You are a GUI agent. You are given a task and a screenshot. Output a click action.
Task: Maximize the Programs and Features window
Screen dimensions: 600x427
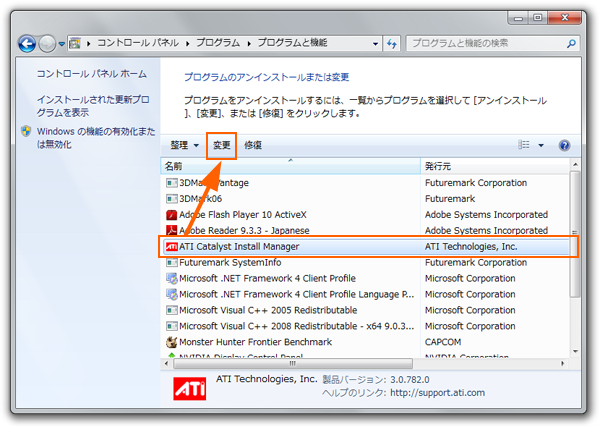coord(538,18)
